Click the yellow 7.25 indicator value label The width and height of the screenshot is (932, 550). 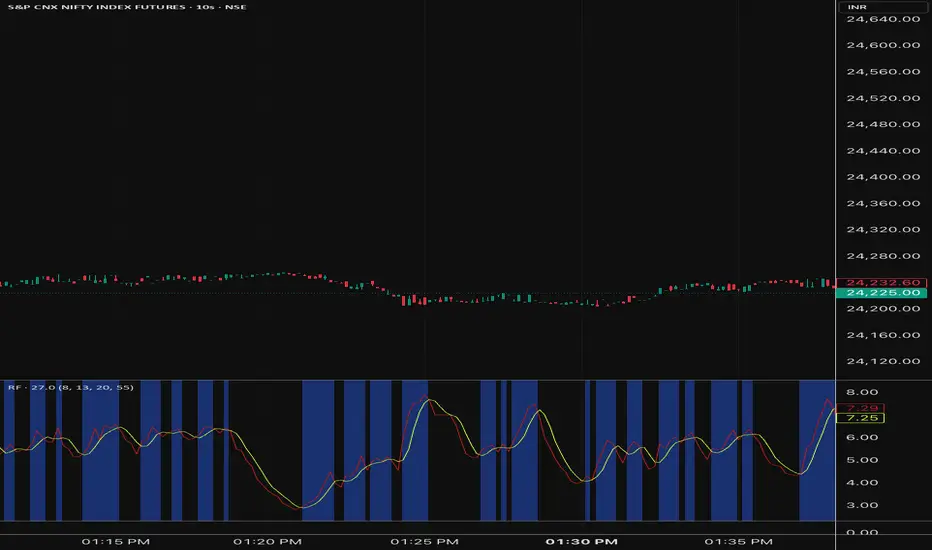[860, 418]
